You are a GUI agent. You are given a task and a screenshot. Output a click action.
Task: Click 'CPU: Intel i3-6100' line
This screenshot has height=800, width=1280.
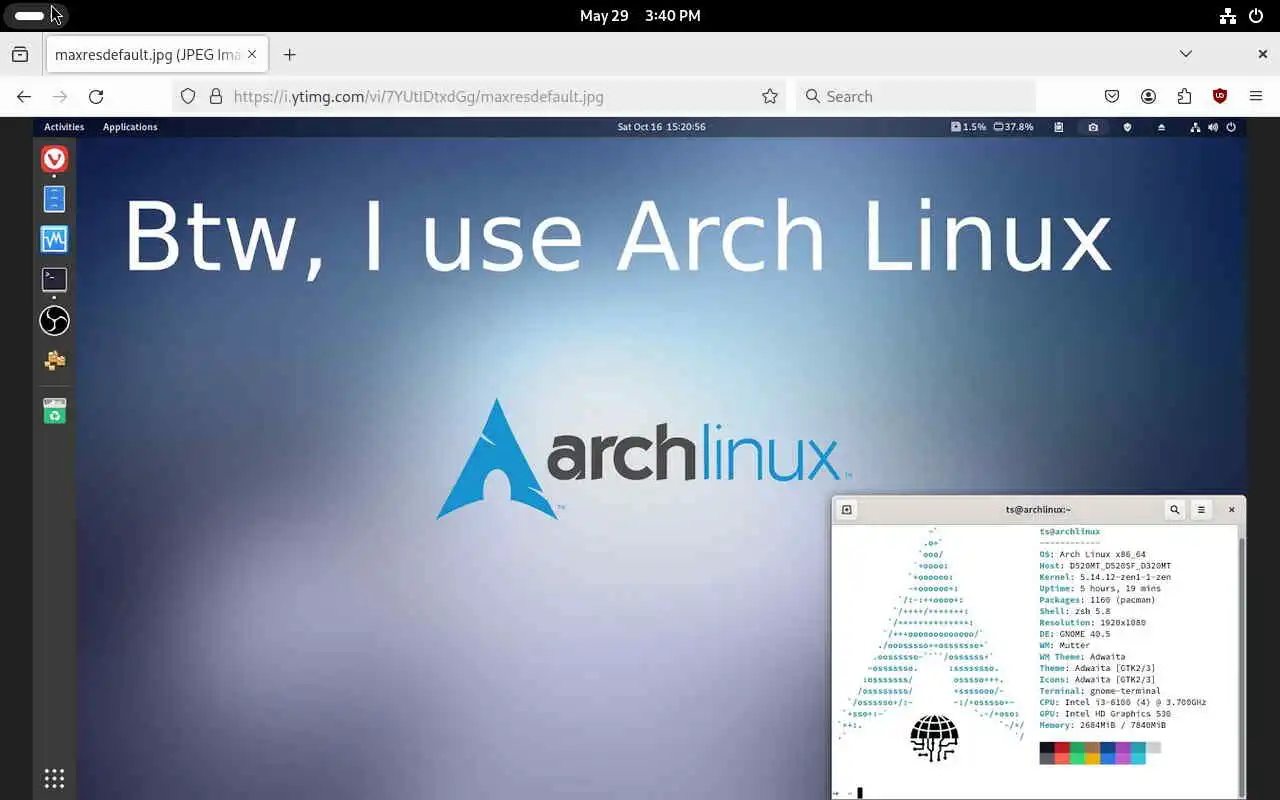point(1122,702)
